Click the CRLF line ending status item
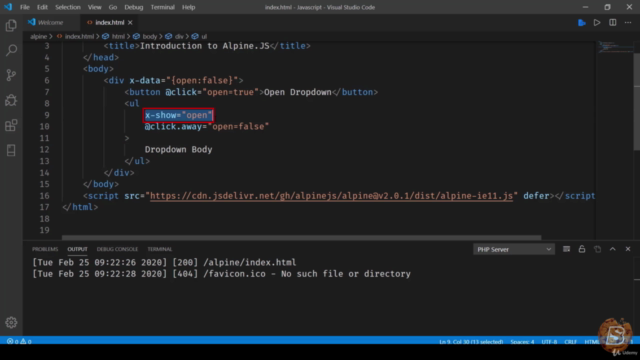 (x=570, y=342)
